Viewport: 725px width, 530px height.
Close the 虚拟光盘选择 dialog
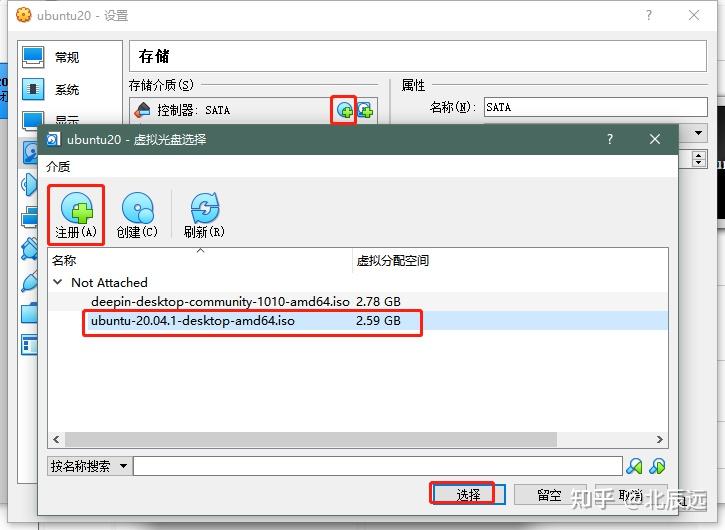[655, 139]
